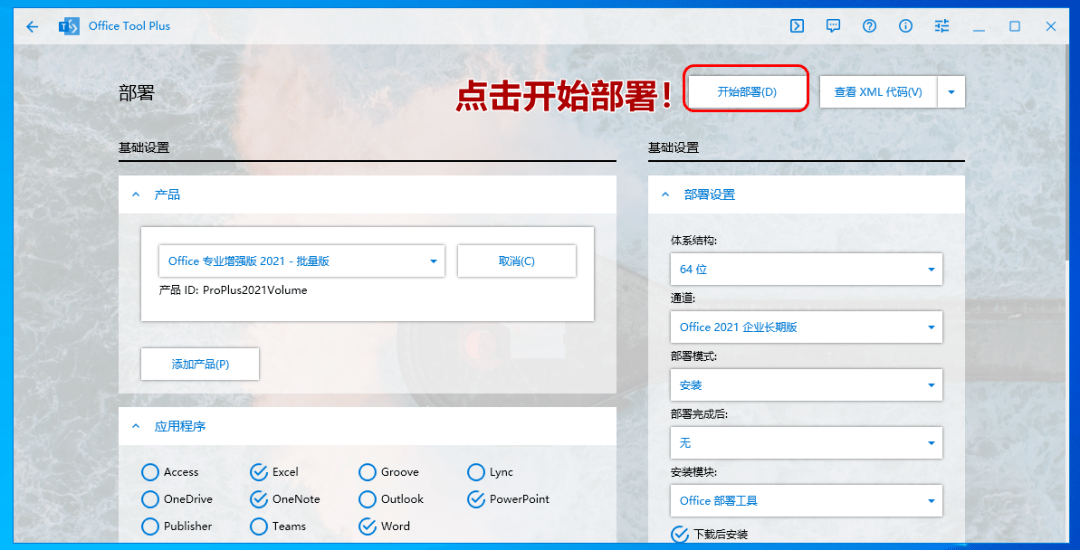
Task: Open the help question mark icon
Action: click(869, 26)
